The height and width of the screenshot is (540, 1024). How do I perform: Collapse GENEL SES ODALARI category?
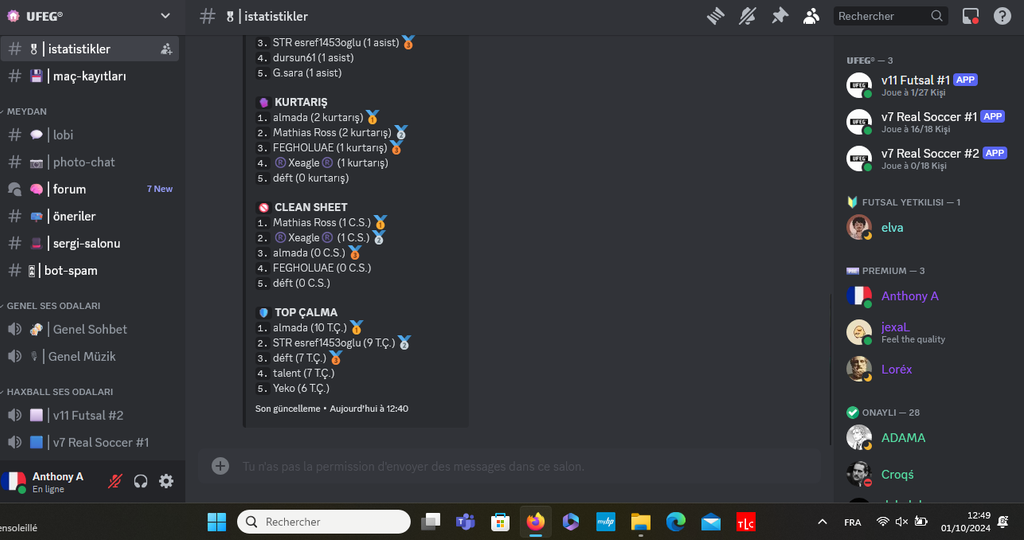click(x=53, y=306)
